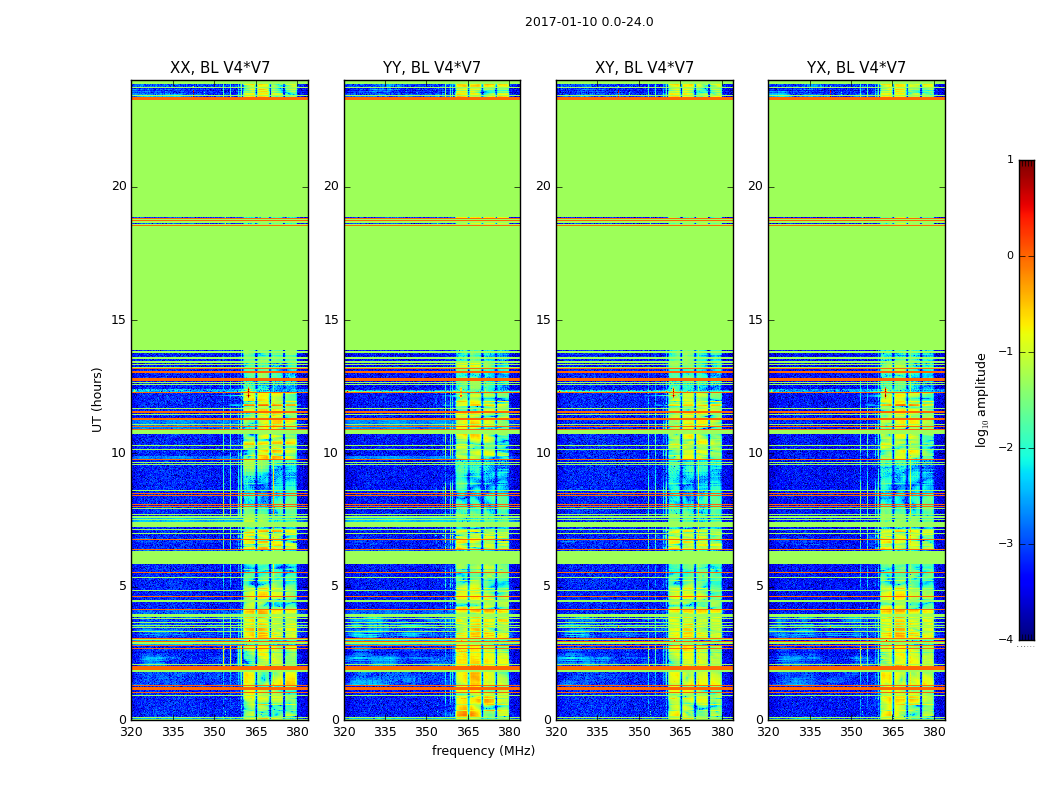The image size is (1050, 800).
Task: Click the XX, BL V4*V7 subplot title
Action: (x=220, y=68)
